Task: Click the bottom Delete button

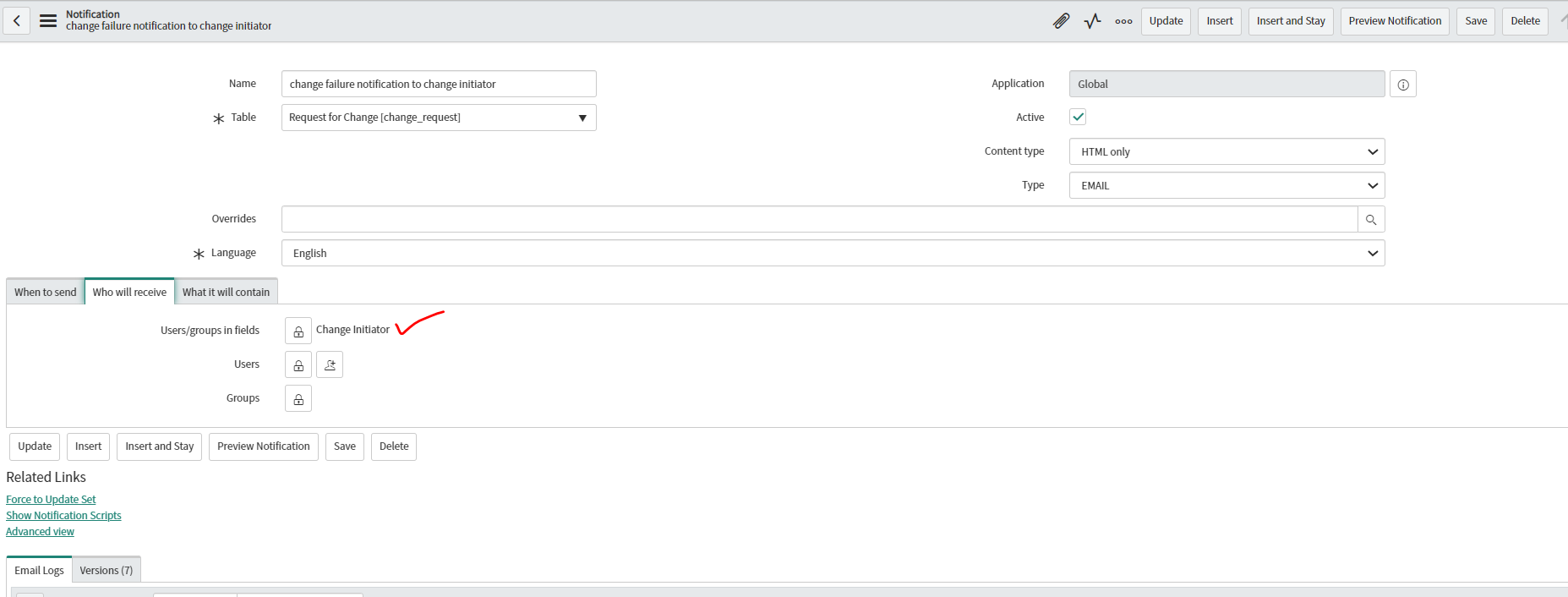Action: pyautogui.click(x=394, y=446)
